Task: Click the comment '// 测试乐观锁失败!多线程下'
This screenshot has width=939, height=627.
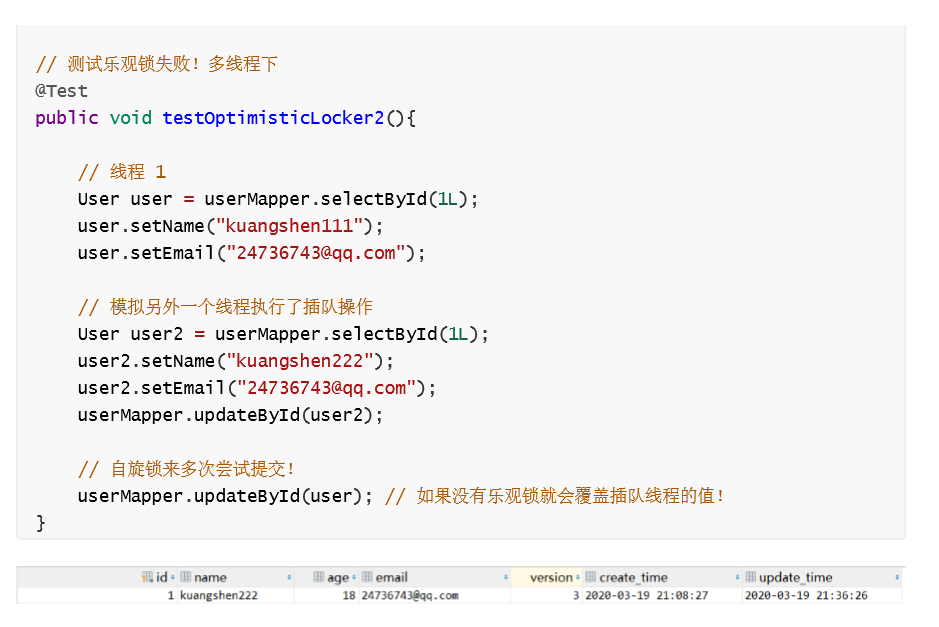Action: [156, 64]
